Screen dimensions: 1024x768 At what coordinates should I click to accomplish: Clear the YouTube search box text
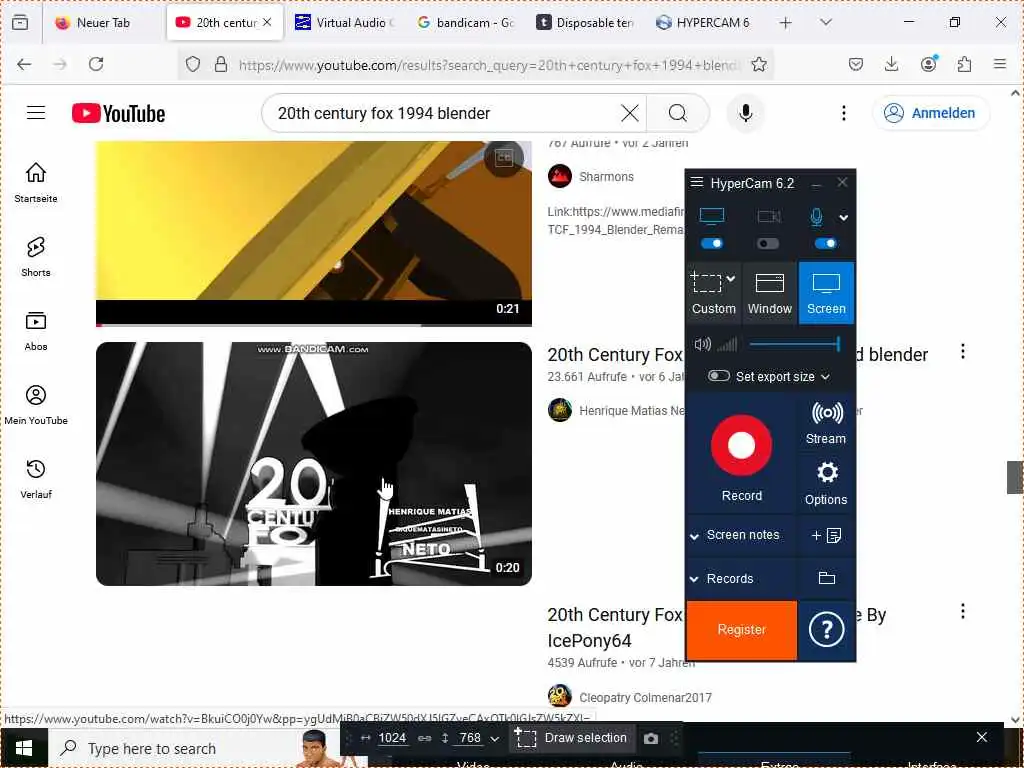click(630, 113)
